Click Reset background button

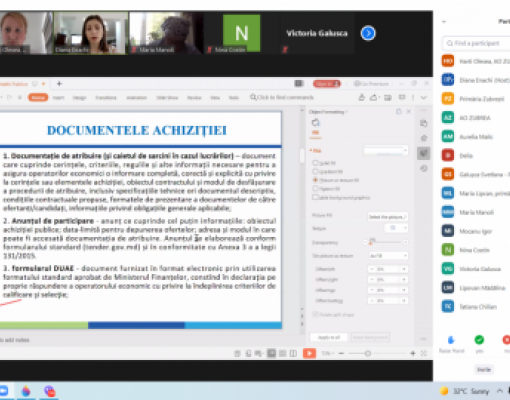click(x=370, y=337)
